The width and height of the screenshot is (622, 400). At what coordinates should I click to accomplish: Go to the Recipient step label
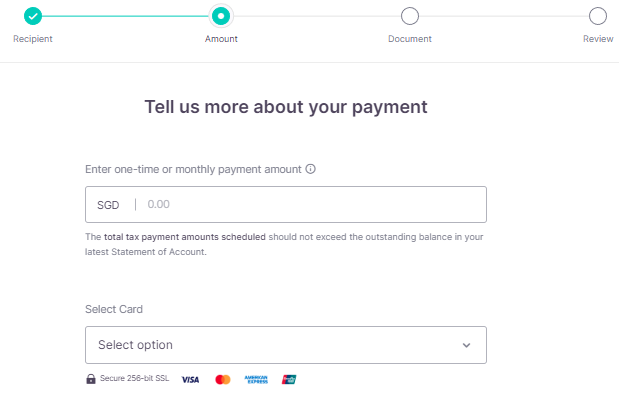[33, 39]
